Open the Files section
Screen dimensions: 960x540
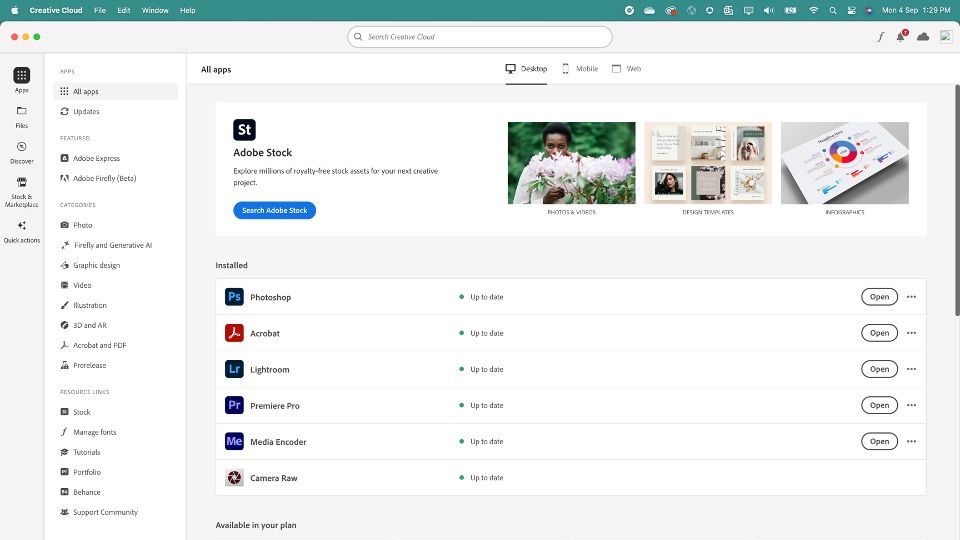21,117
